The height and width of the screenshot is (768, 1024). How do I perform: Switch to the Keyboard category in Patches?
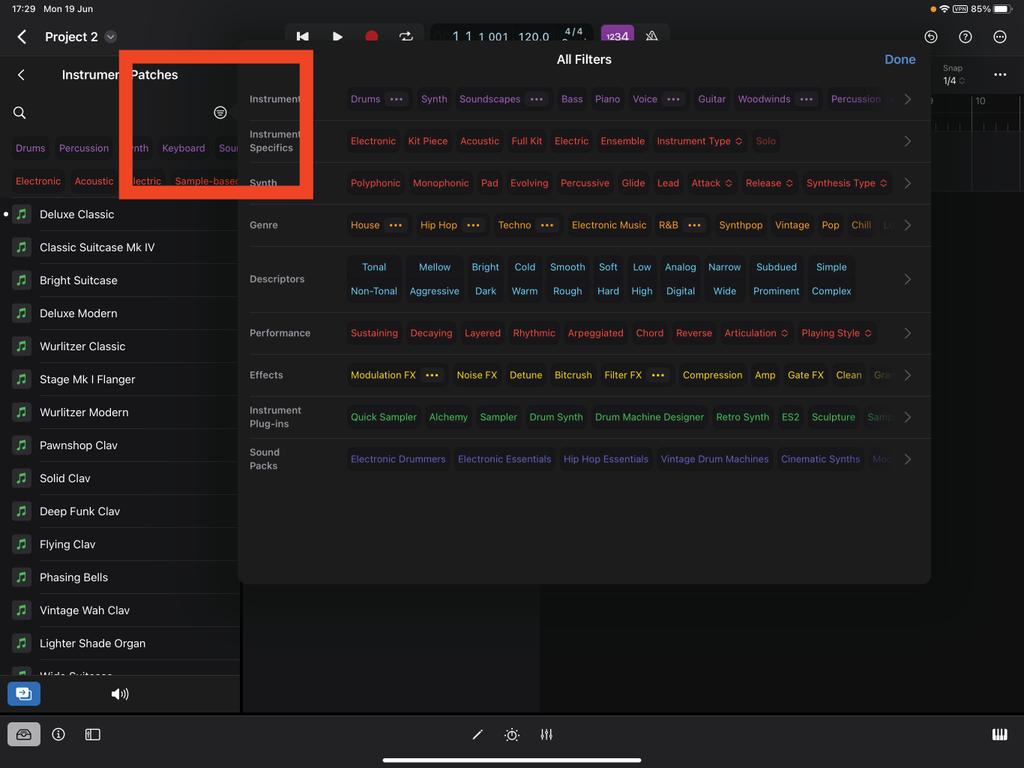tap(183, 147)
